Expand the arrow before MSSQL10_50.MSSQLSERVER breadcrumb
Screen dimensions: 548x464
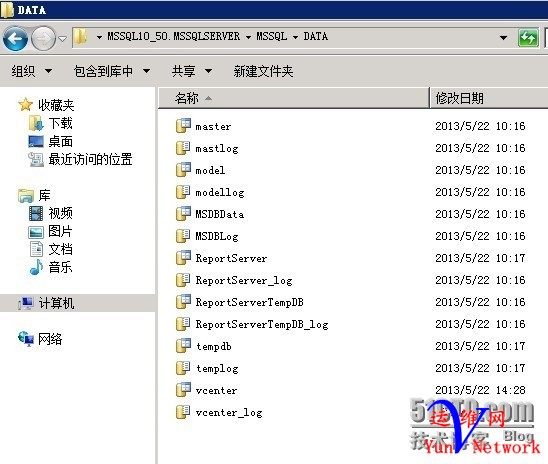click(99, 37)
